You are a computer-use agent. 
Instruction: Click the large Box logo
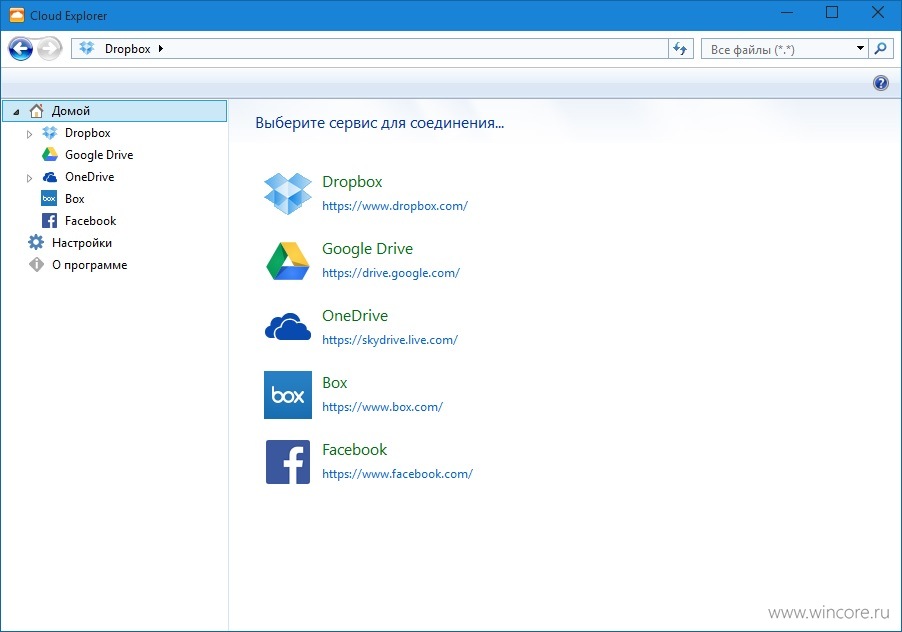(x=288, y=394)
